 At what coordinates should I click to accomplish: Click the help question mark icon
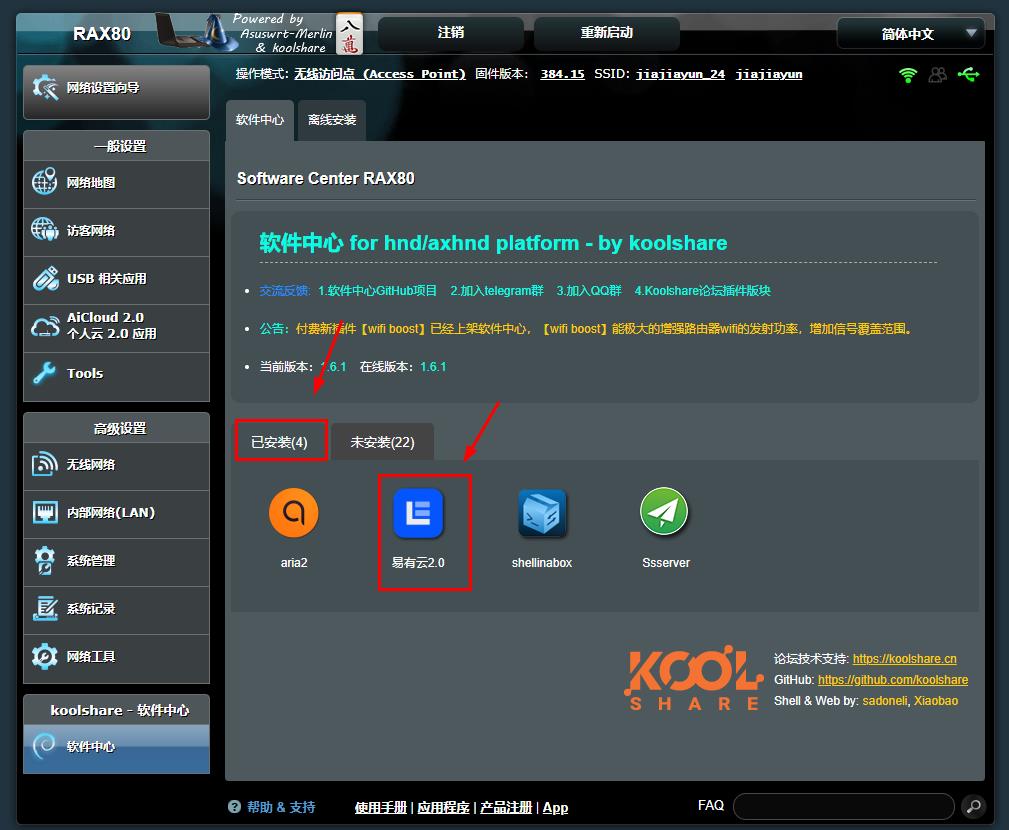234,807
